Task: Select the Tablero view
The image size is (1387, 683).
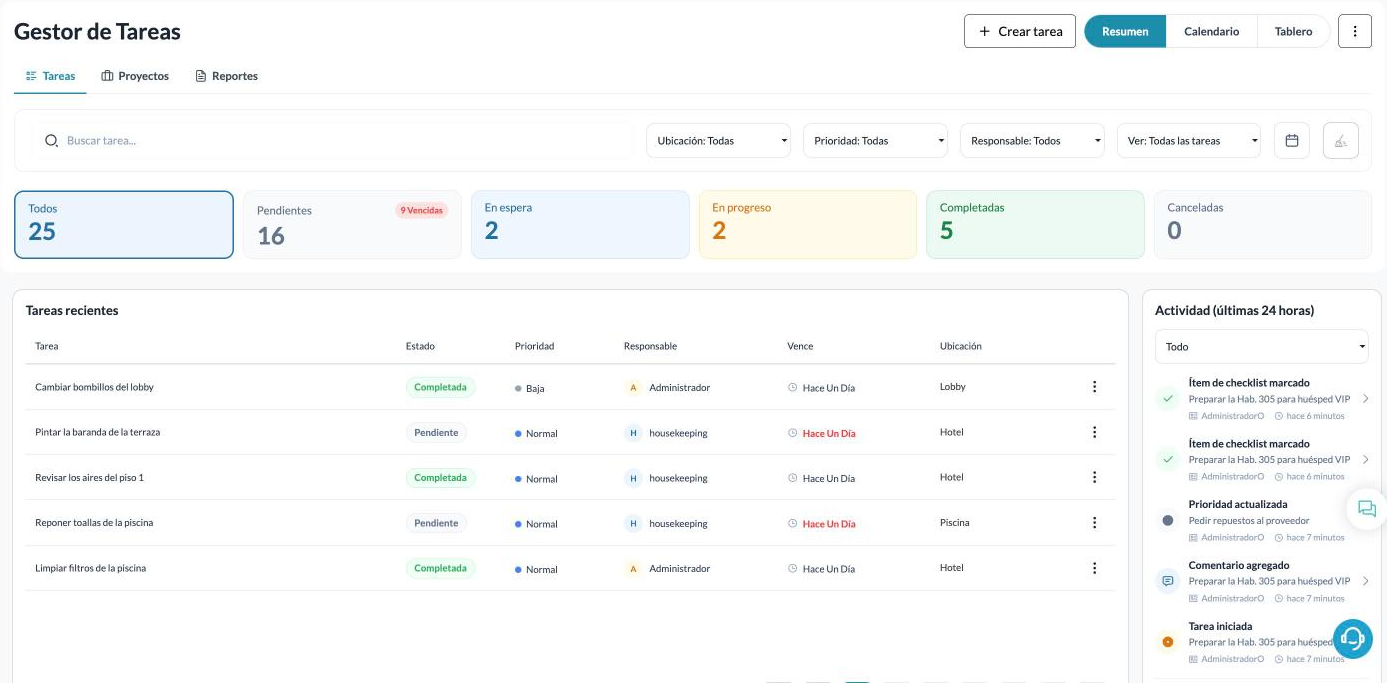Action: tap(1293, 31)
